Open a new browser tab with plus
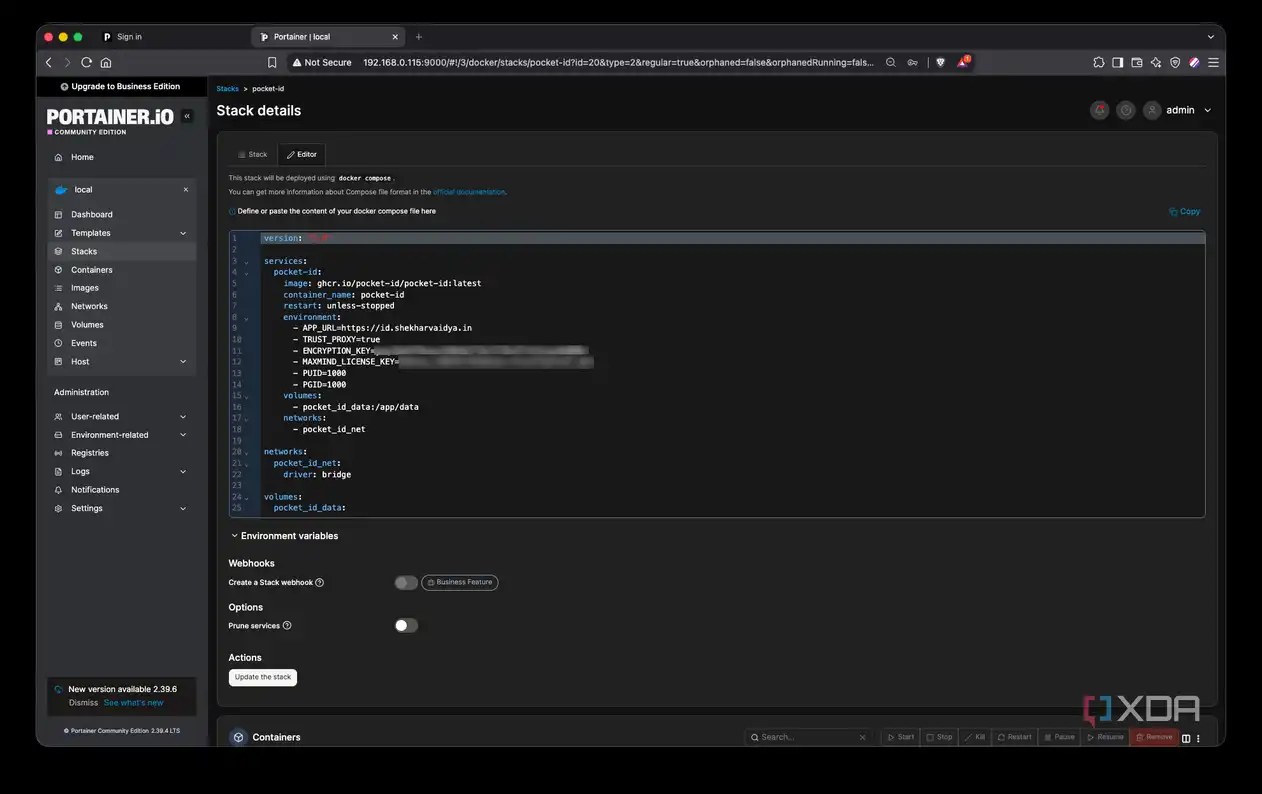Viewport: 1262px width, 794px height. click(x=419, y=37)
